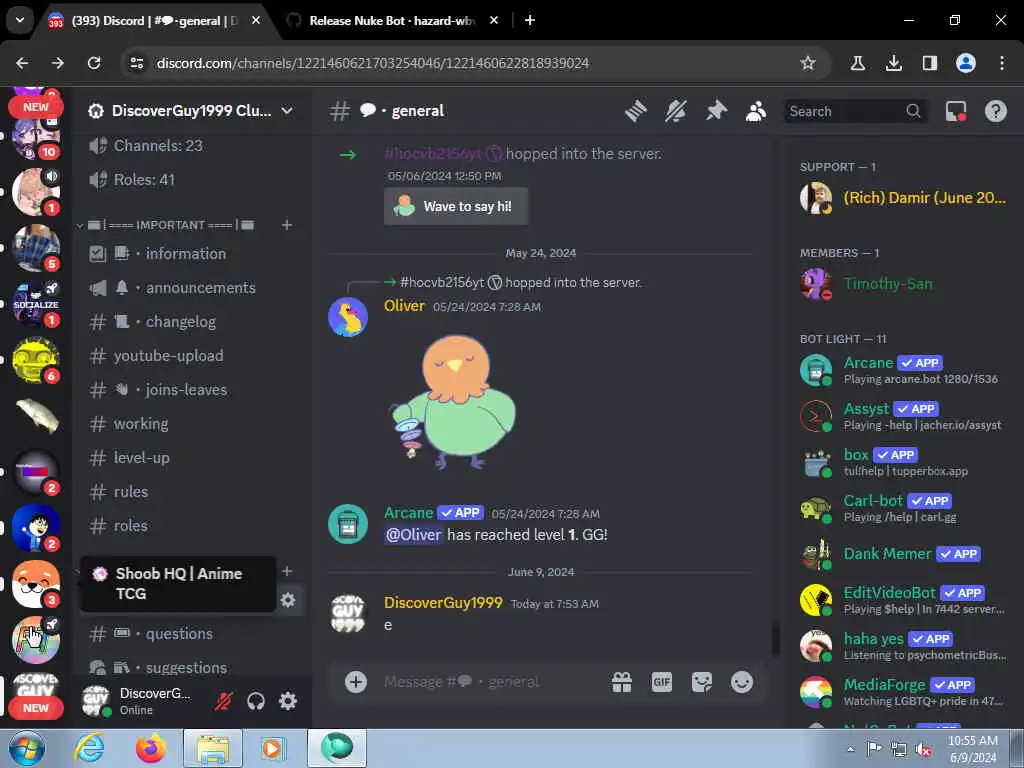Open the Discord inbox icon

click(x=956, y=111)
